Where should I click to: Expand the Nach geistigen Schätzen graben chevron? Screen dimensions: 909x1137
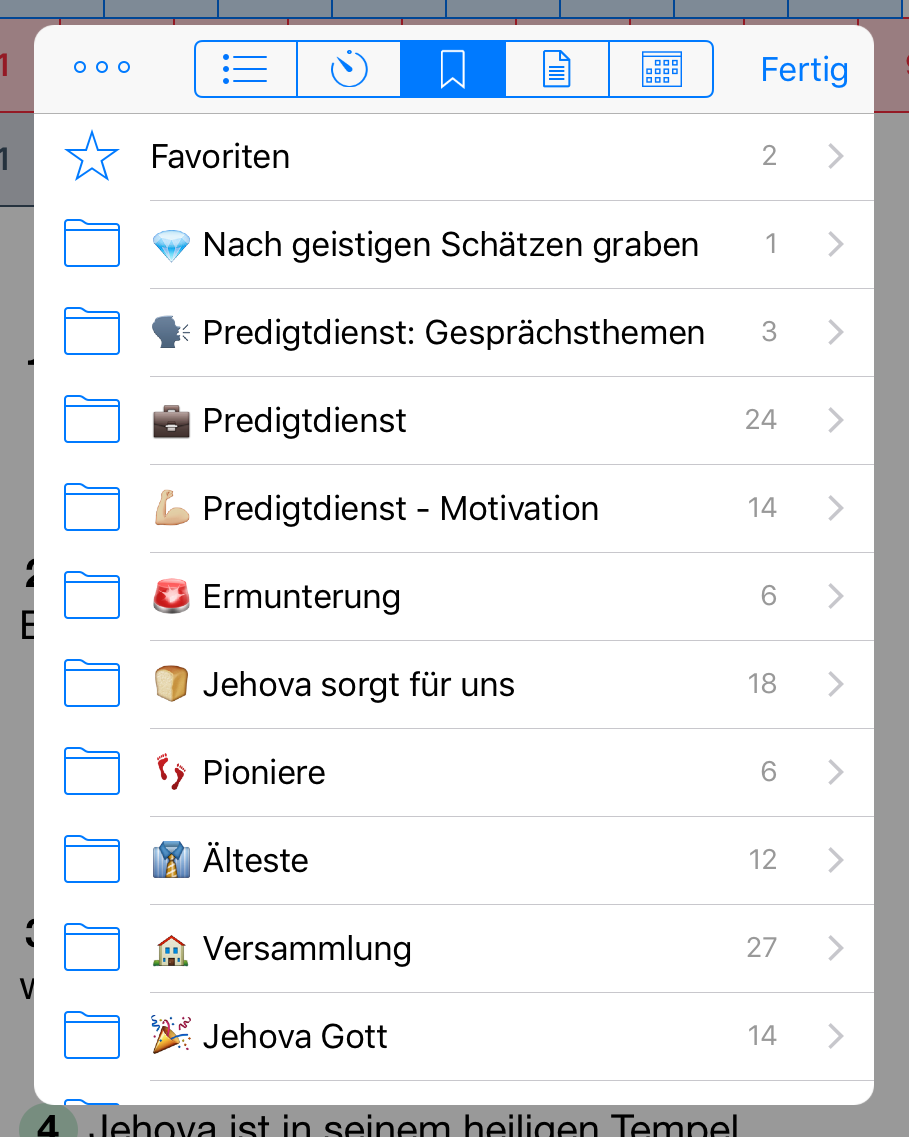tap(836, 245)
